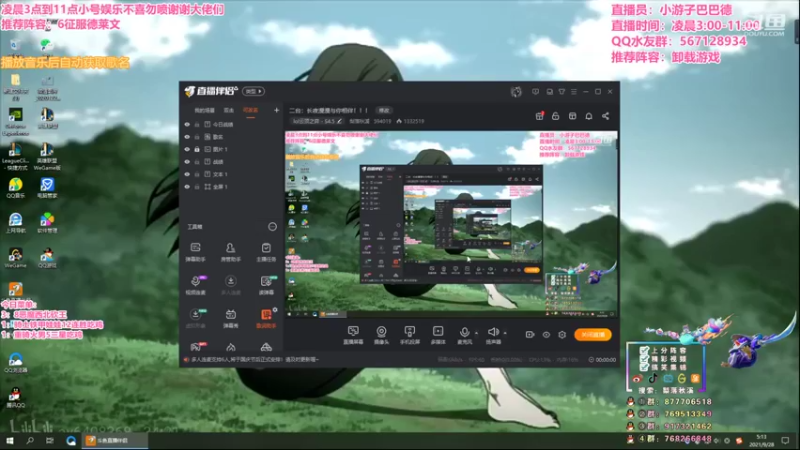Hide the 图片 1 layer
The height and width of the screenshot is (450, 800).
187,149
